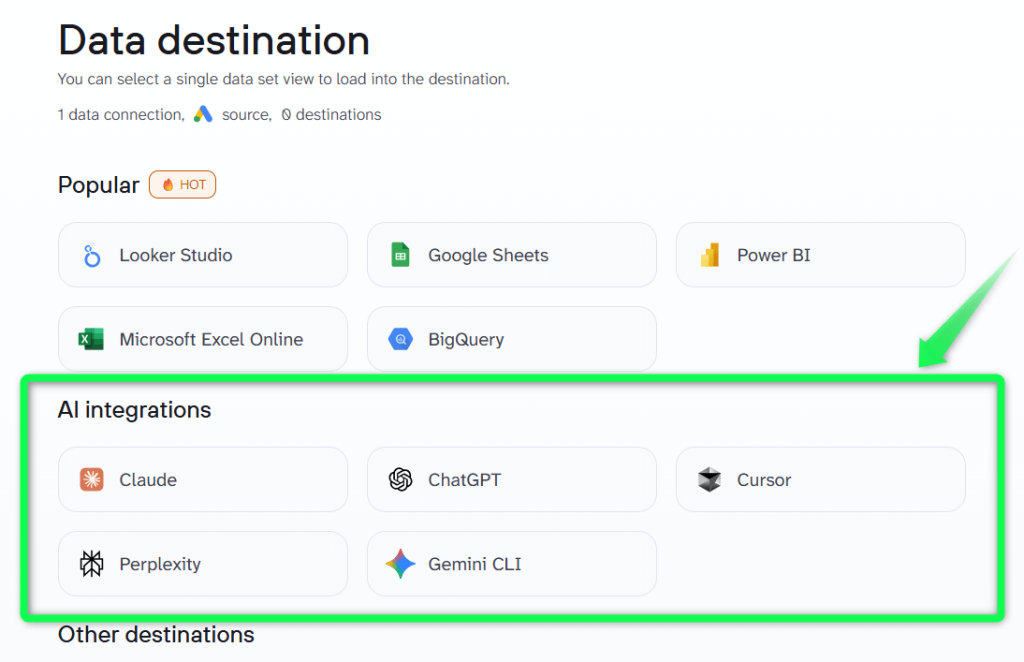Viewport: 1024px width, 662px height.
Task: Click the BigQuery hexagon icon
Action: click(x=400, y=339)
